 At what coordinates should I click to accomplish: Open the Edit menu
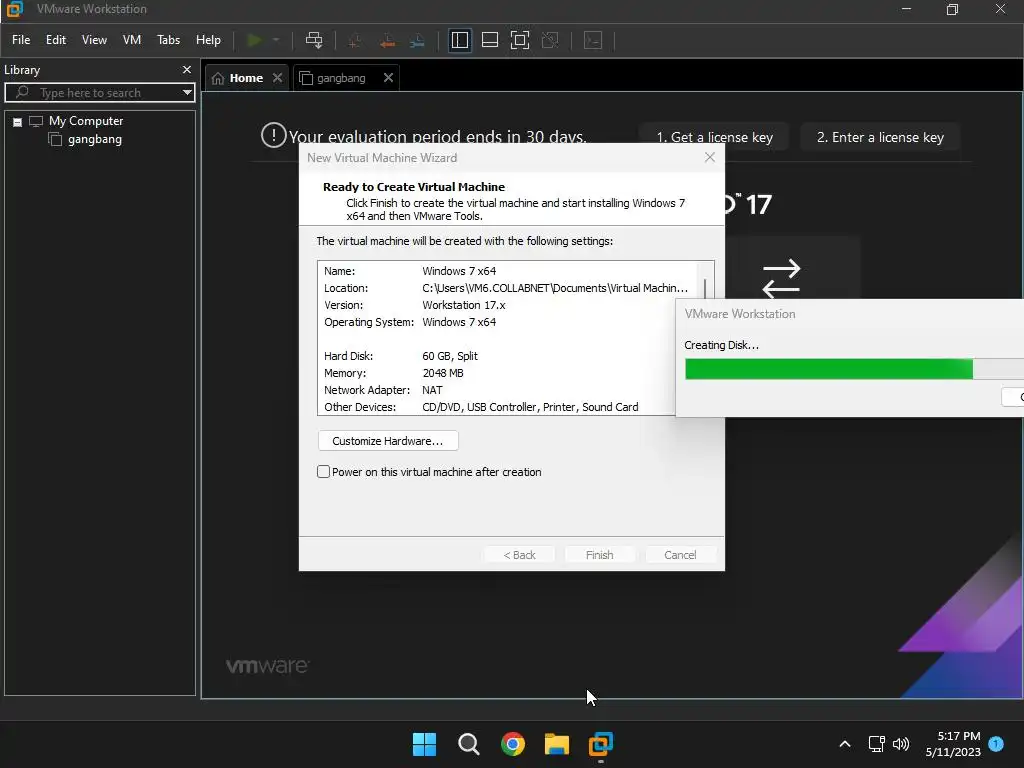coord(56,40)
